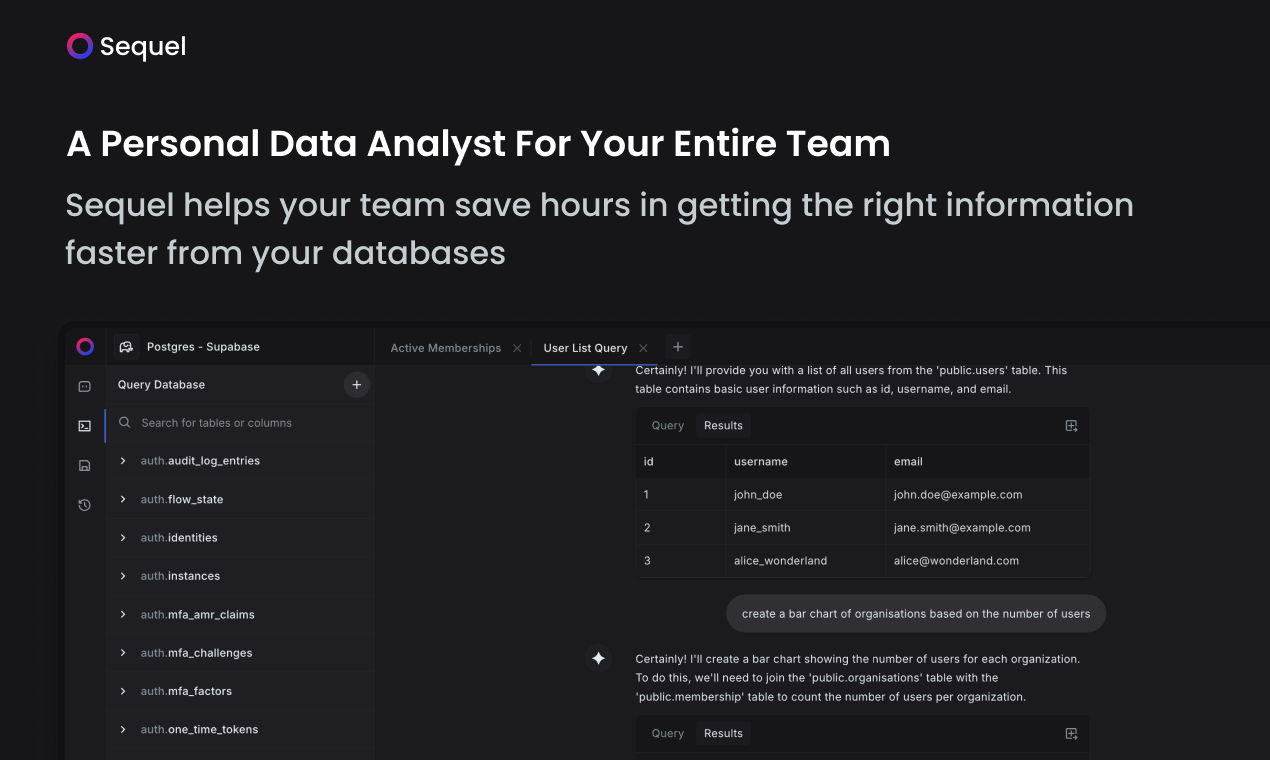1270x760 pixels.
Task: Open saved queries sidebar icon
Action: 85,465
